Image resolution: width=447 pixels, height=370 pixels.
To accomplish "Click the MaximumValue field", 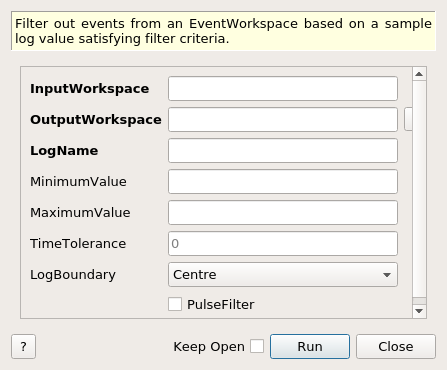I will [283, 213].
